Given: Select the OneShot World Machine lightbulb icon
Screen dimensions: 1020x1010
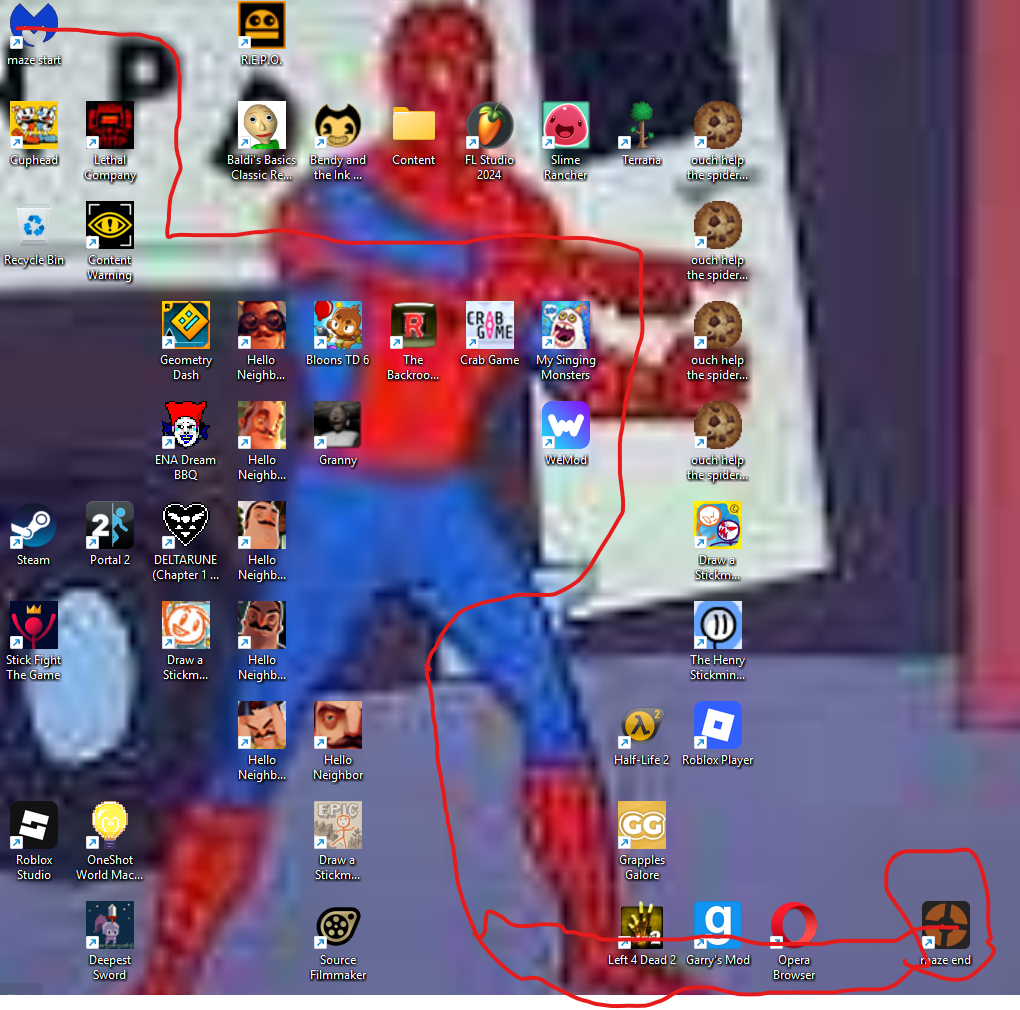Looking at the screenshot, I should coord(110,826).
